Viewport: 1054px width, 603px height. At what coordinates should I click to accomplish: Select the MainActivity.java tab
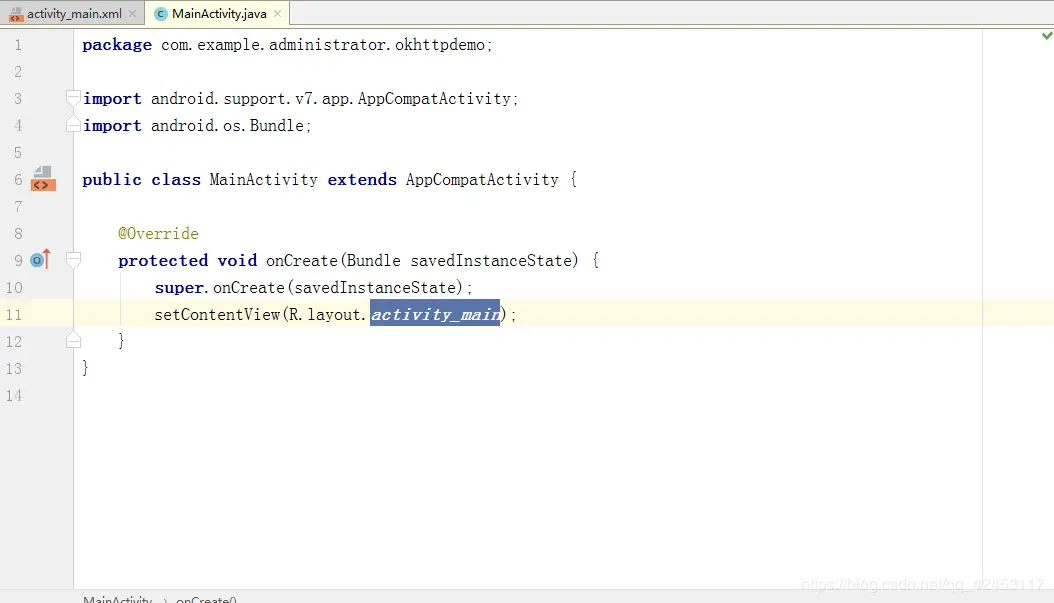pyautogui.click(x=218, y=13)
